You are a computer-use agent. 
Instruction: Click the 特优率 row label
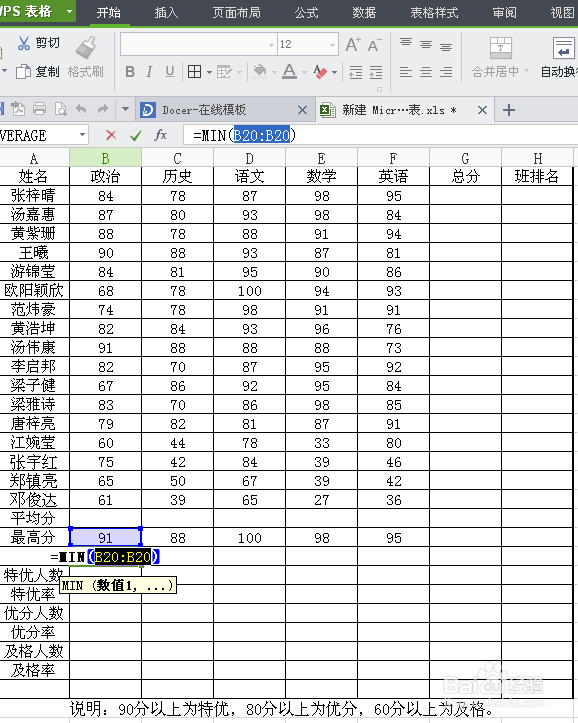coord(34,594)
